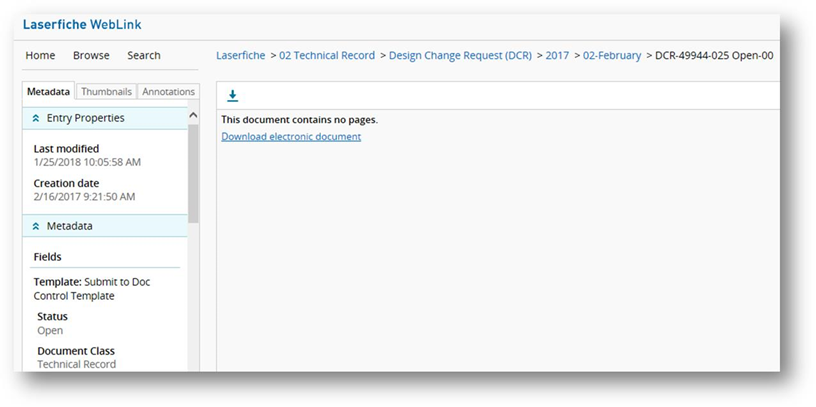816x407 pixels.
Task: Click the sidebar scroll up arrow
Action: pos(193,115)
